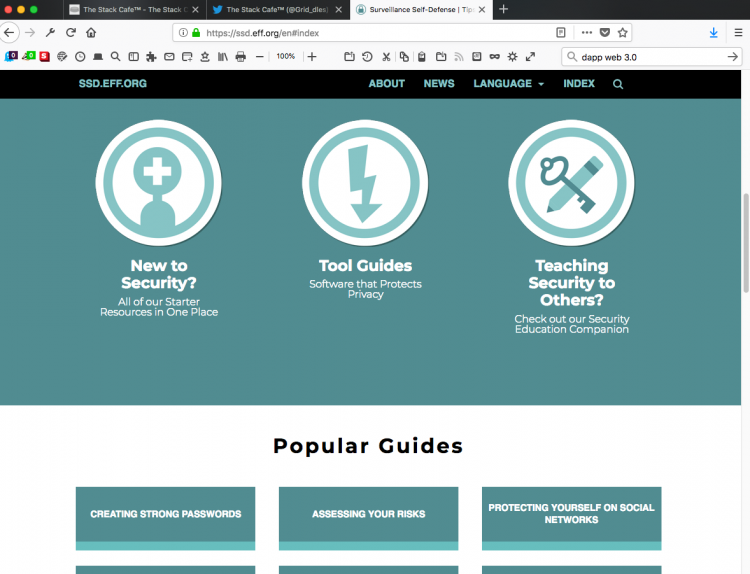Click the recent history rewind-clock icon
Viewport: 750px width, 574px height.
[367, 56]
